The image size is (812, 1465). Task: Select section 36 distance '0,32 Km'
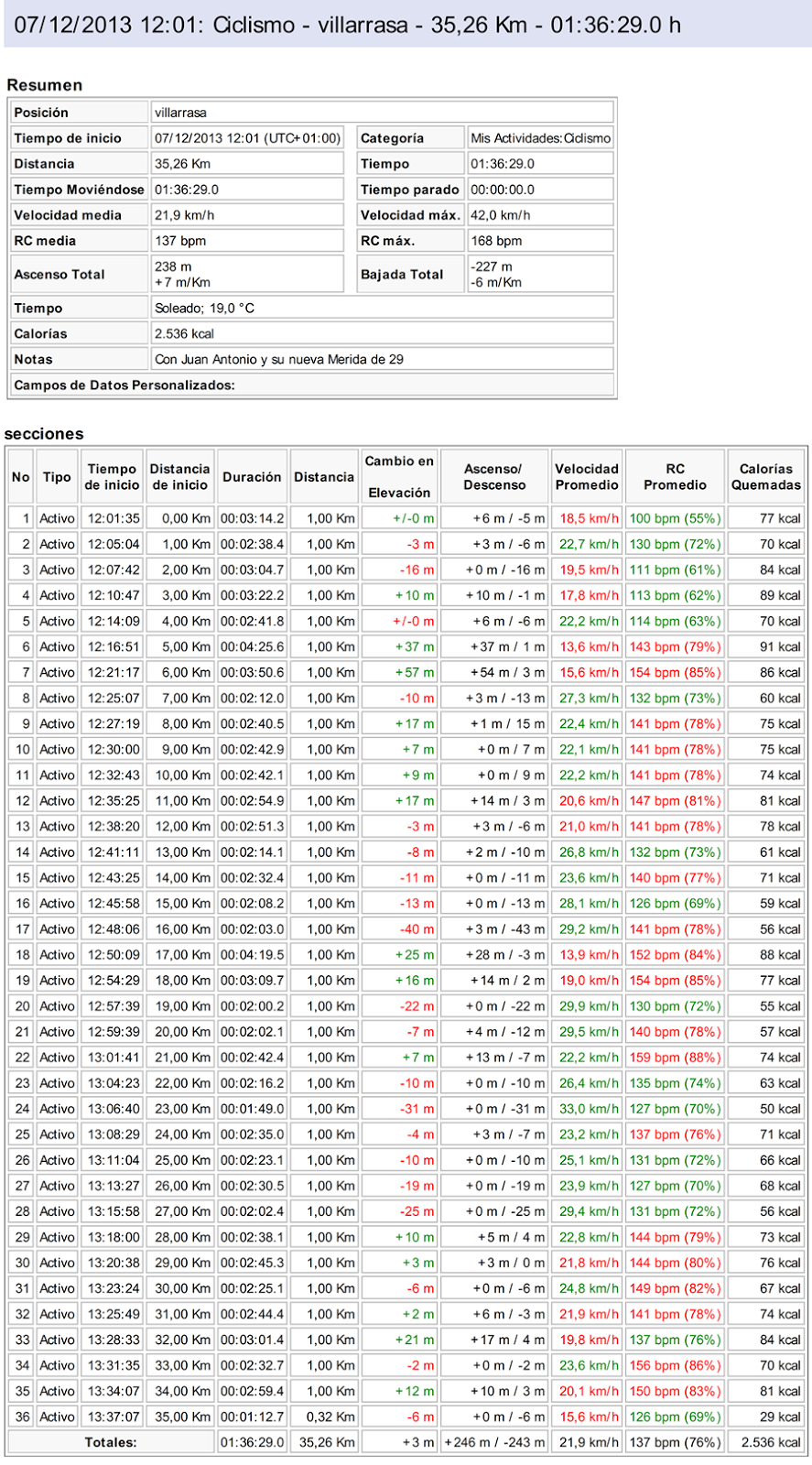[330, 1416]
